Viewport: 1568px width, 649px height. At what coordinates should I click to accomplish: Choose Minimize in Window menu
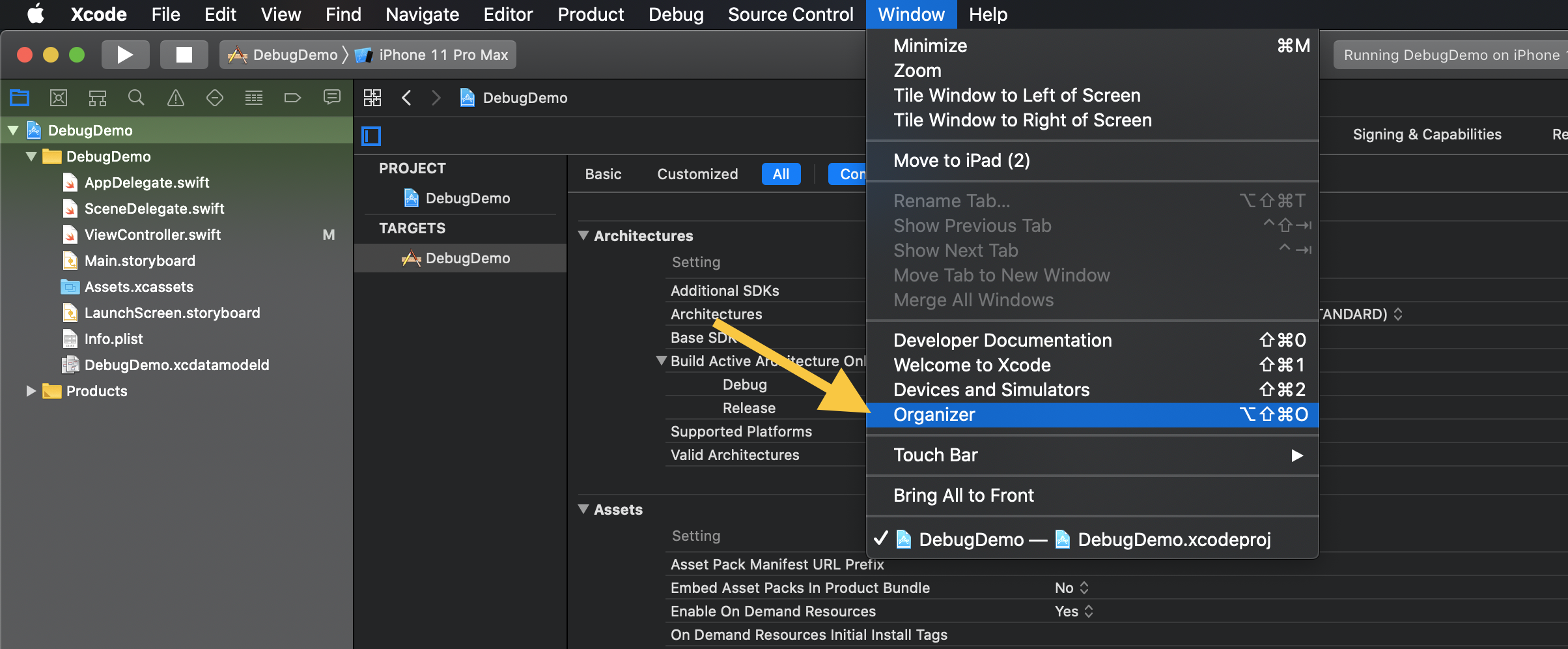tap(1093, 46)
